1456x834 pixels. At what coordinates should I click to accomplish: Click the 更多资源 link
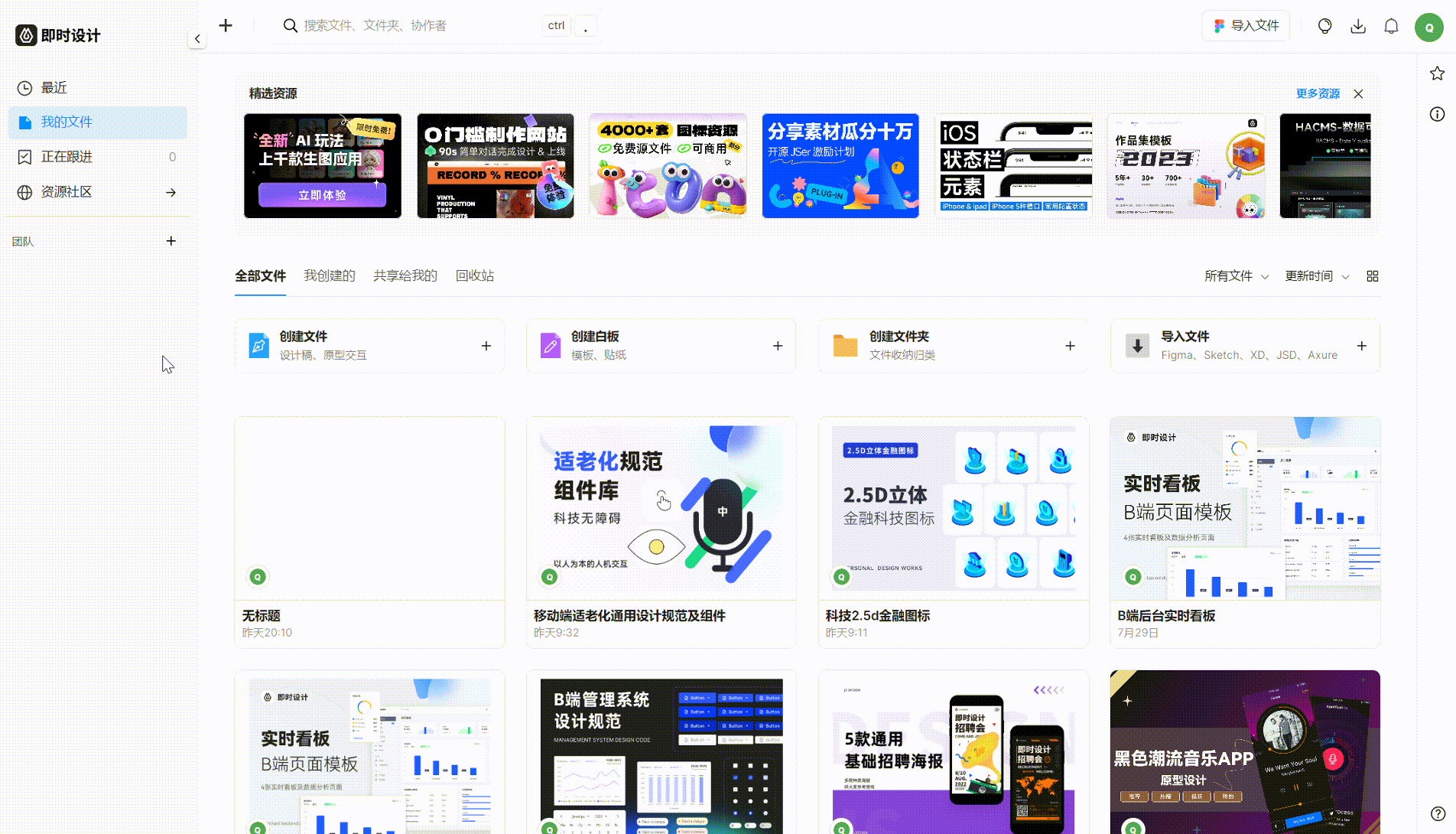[1317, 93]
